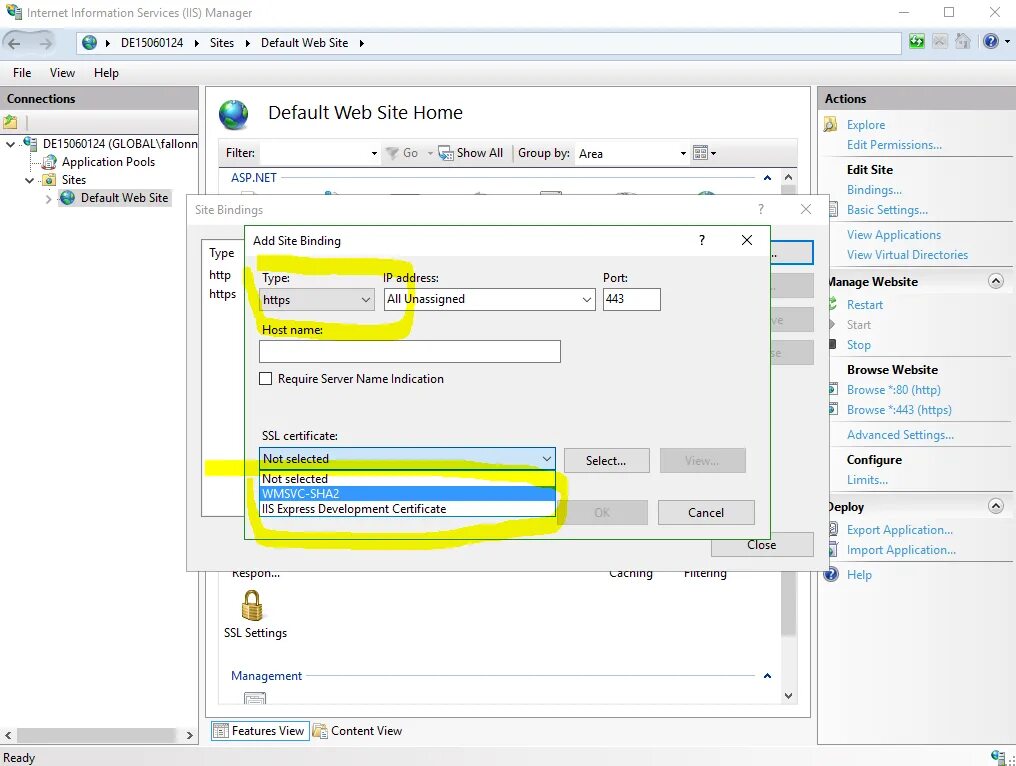Click Cancel in Add Site Binding

[706, 513]
